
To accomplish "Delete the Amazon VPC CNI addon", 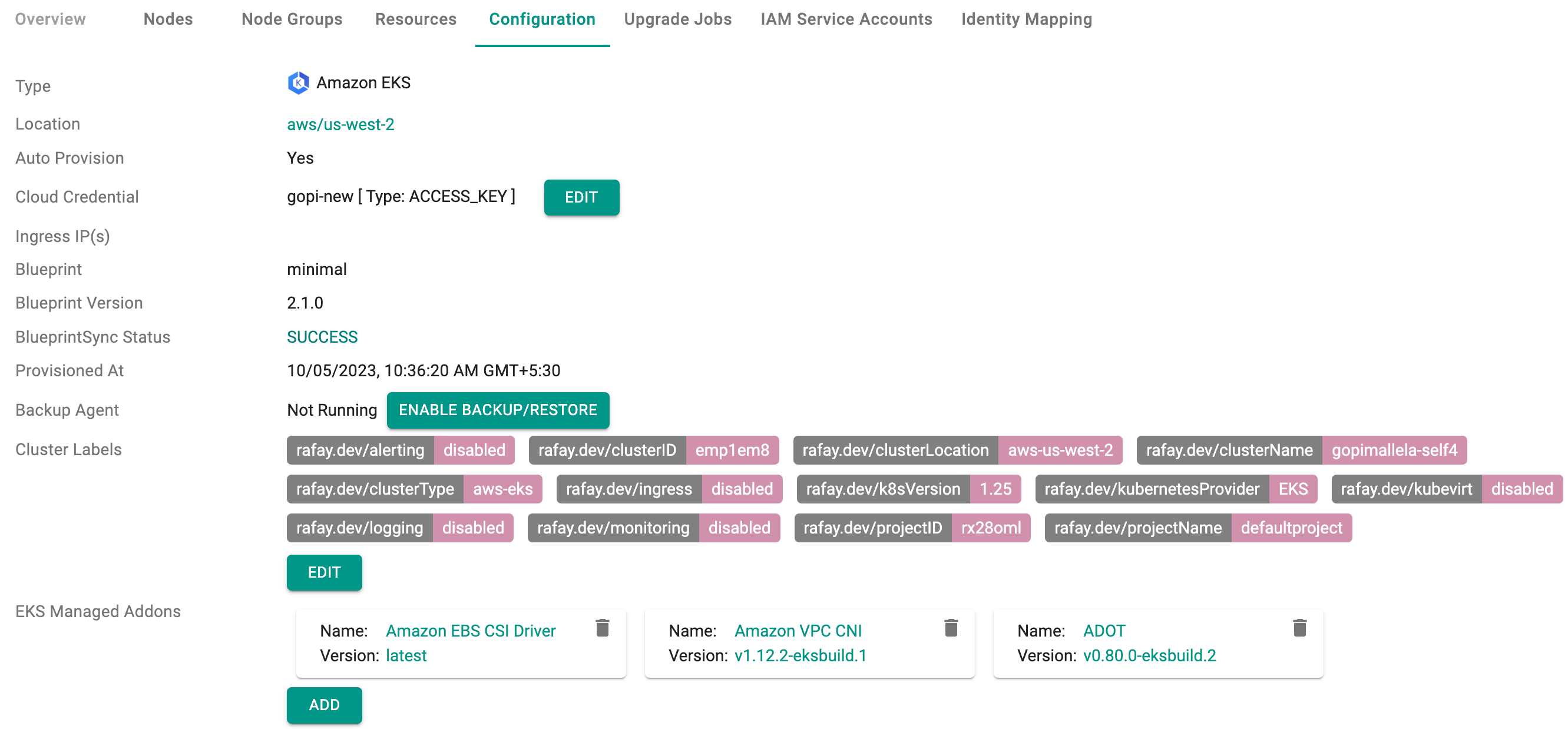I will pyautogui.click(x=951, y=627).
